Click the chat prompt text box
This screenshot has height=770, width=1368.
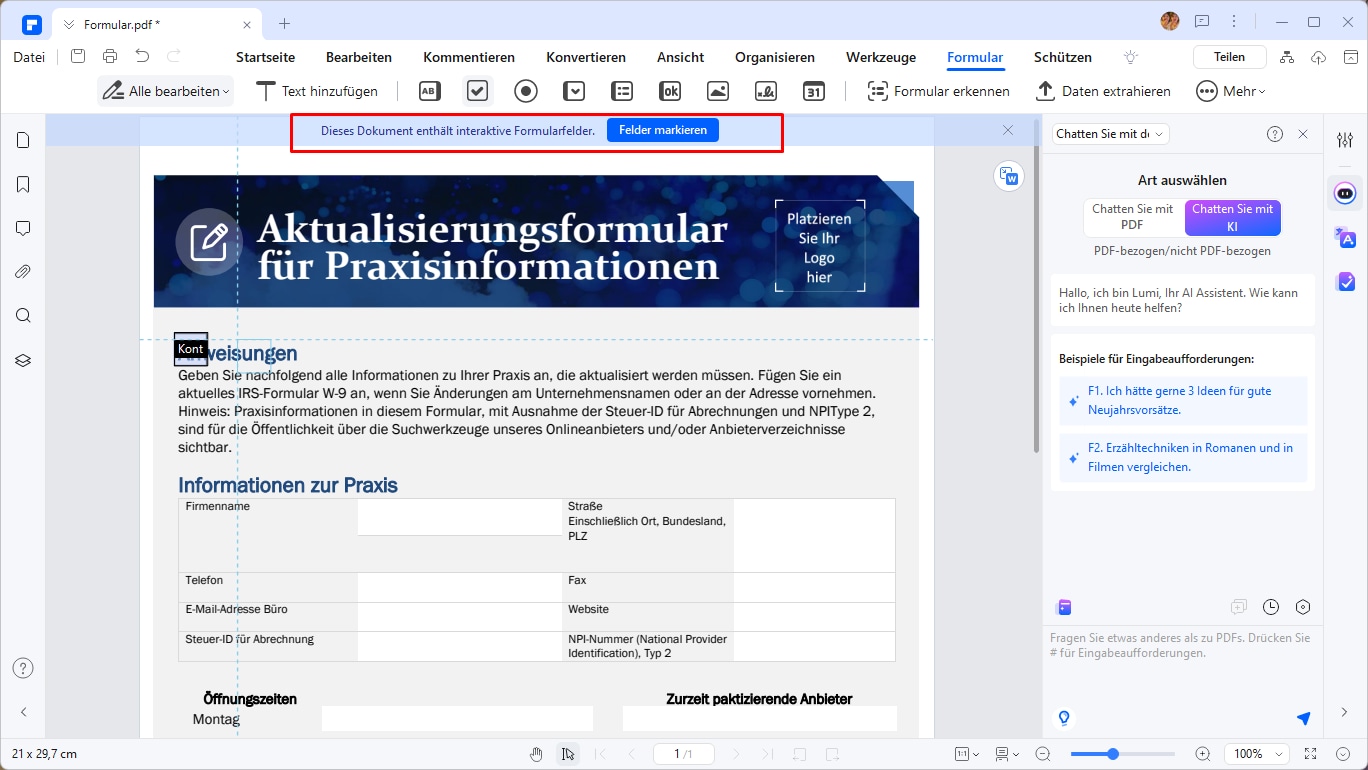point(1182,662)
